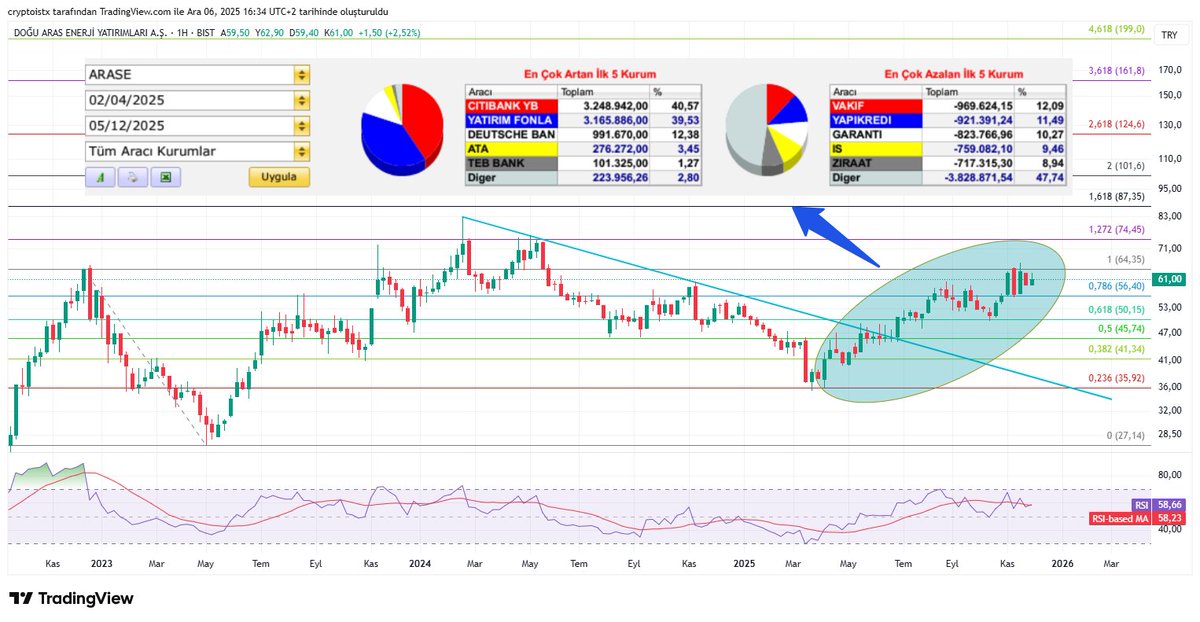Click inside the 05/12/2025 date field

188,126
